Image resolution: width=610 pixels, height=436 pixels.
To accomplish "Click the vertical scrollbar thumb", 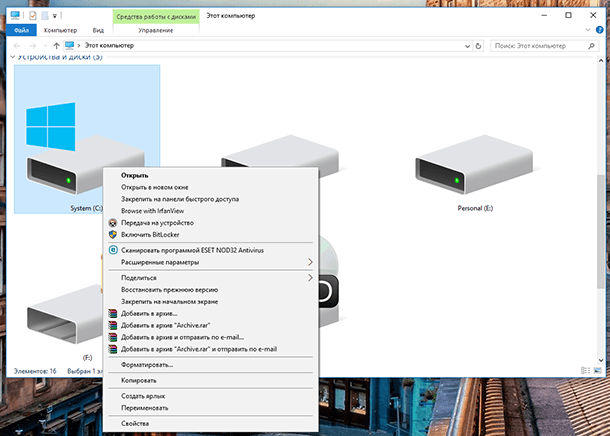I will coord(601,231).
